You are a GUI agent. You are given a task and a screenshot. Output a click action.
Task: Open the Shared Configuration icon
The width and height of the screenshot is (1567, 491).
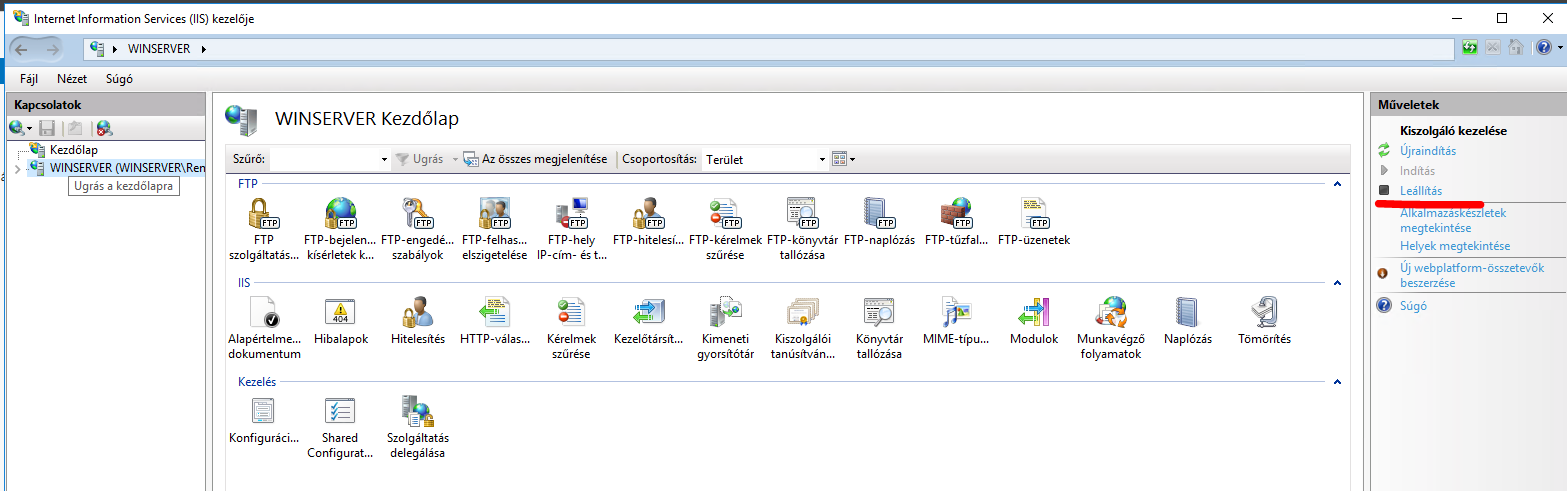[340, 411]
